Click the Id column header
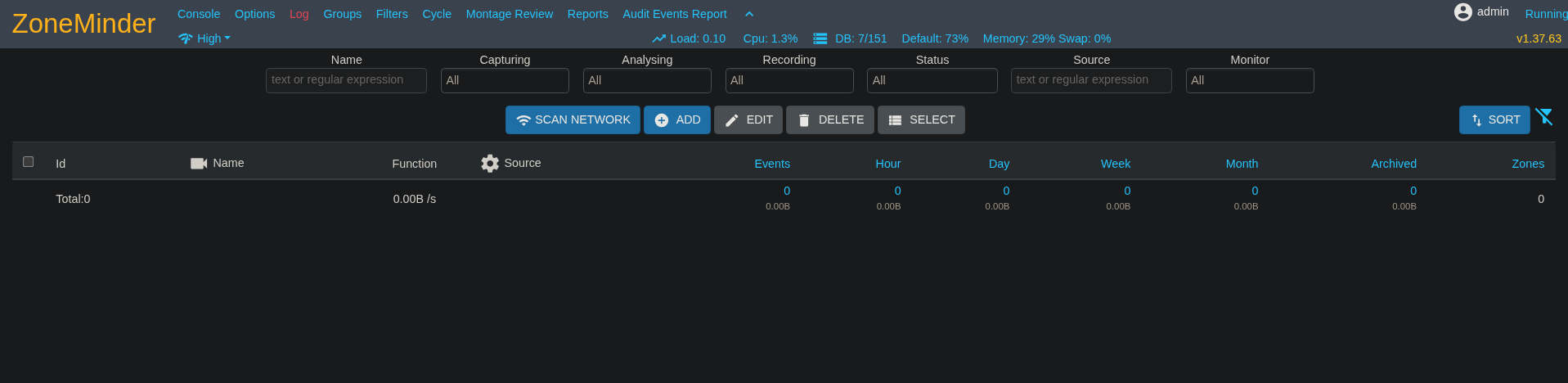 pyautogui.click(x=61, y=164)
